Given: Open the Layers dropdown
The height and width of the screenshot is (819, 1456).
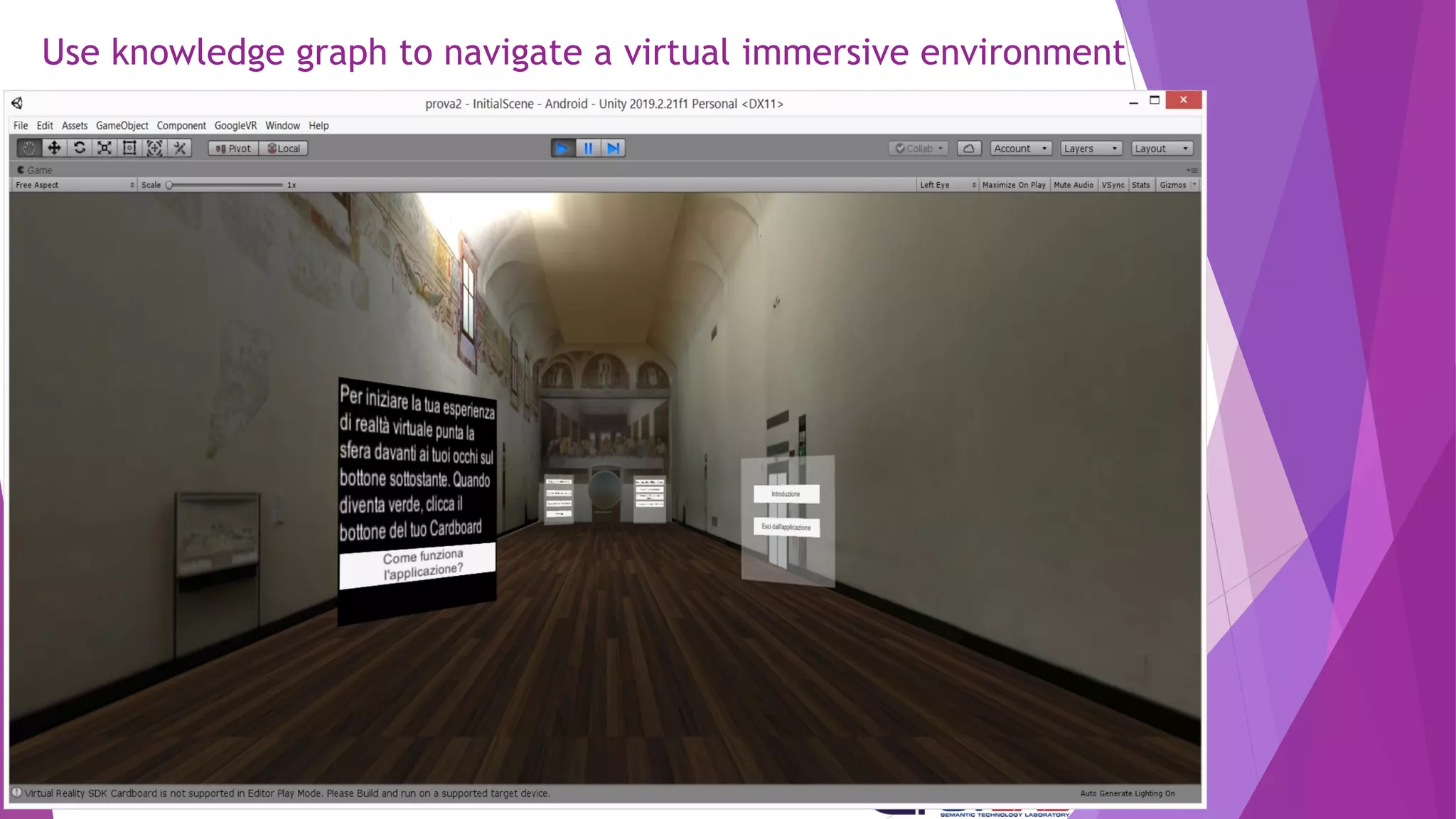Looking at the screenshot, I should point(1091,149).
